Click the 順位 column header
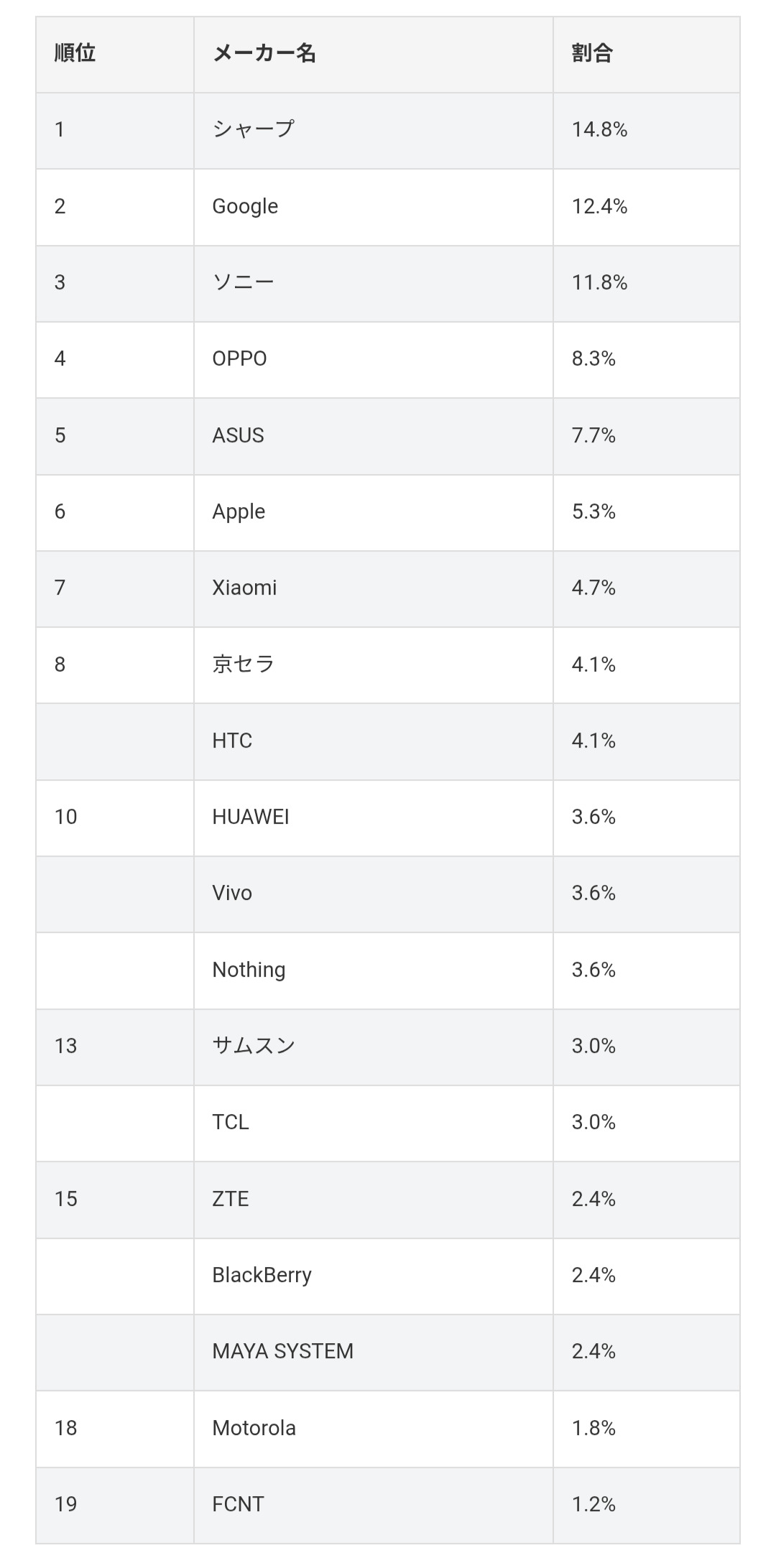776x1568 pixels. 75,53
